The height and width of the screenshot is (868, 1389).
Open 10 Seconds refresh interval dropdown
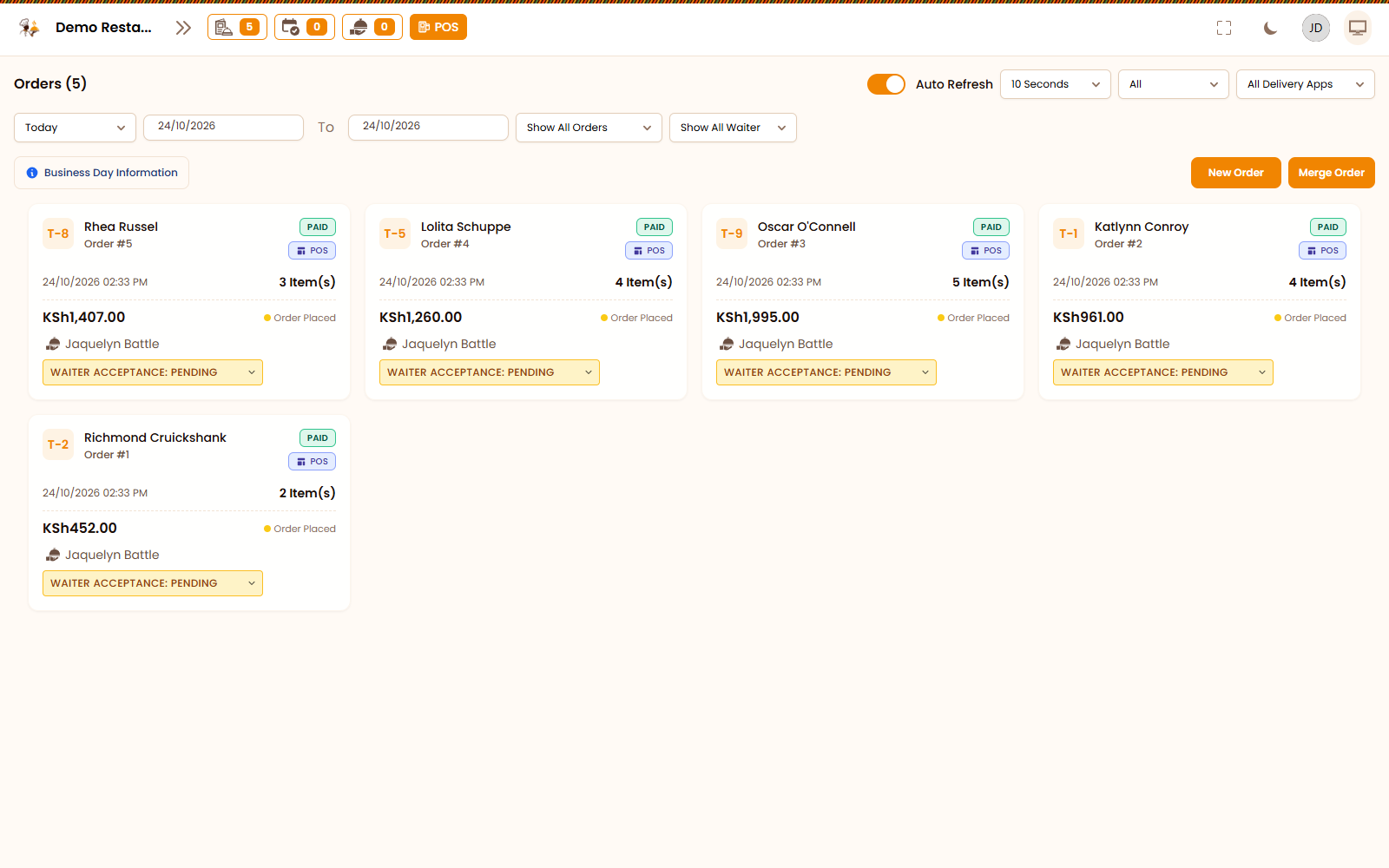tap(1056, 84)
